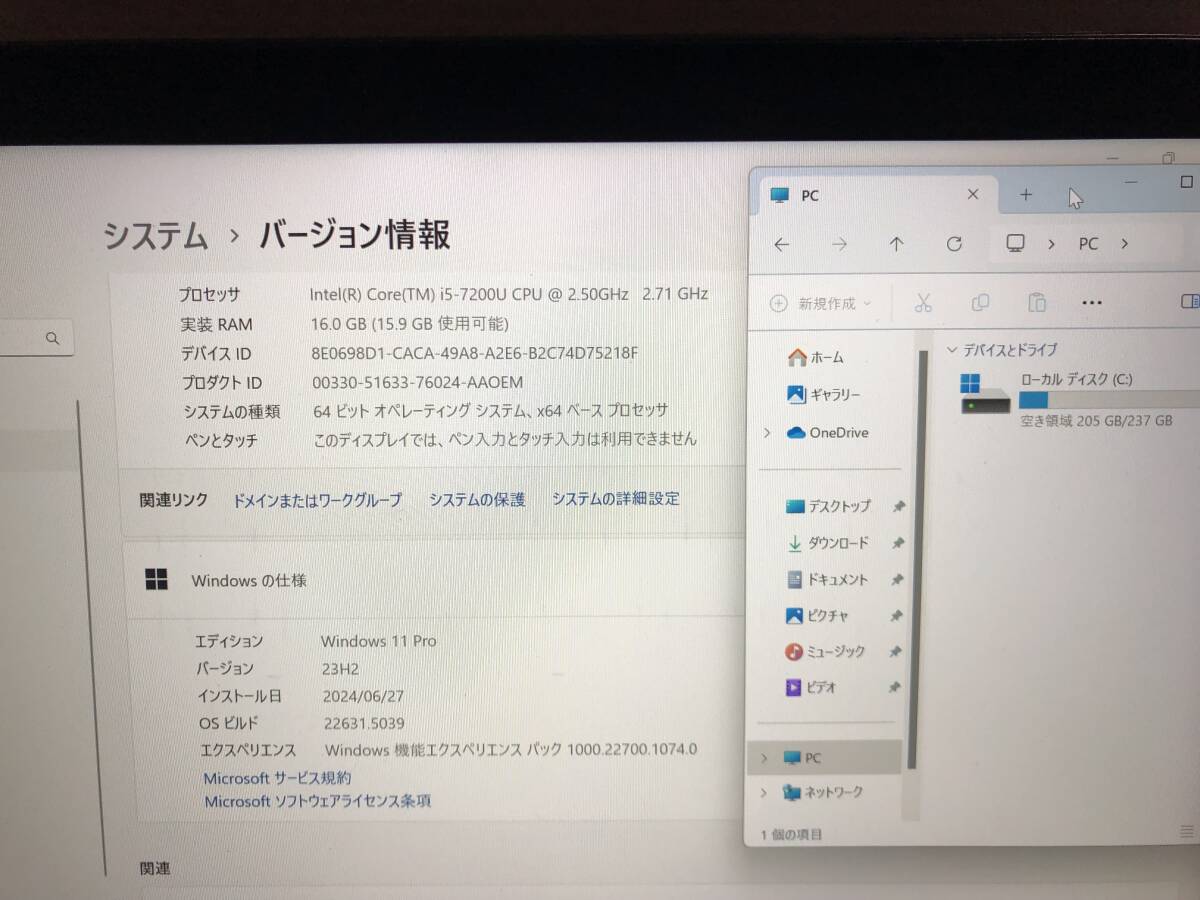Click the C: drive usage bar

tap(1109, 400)
